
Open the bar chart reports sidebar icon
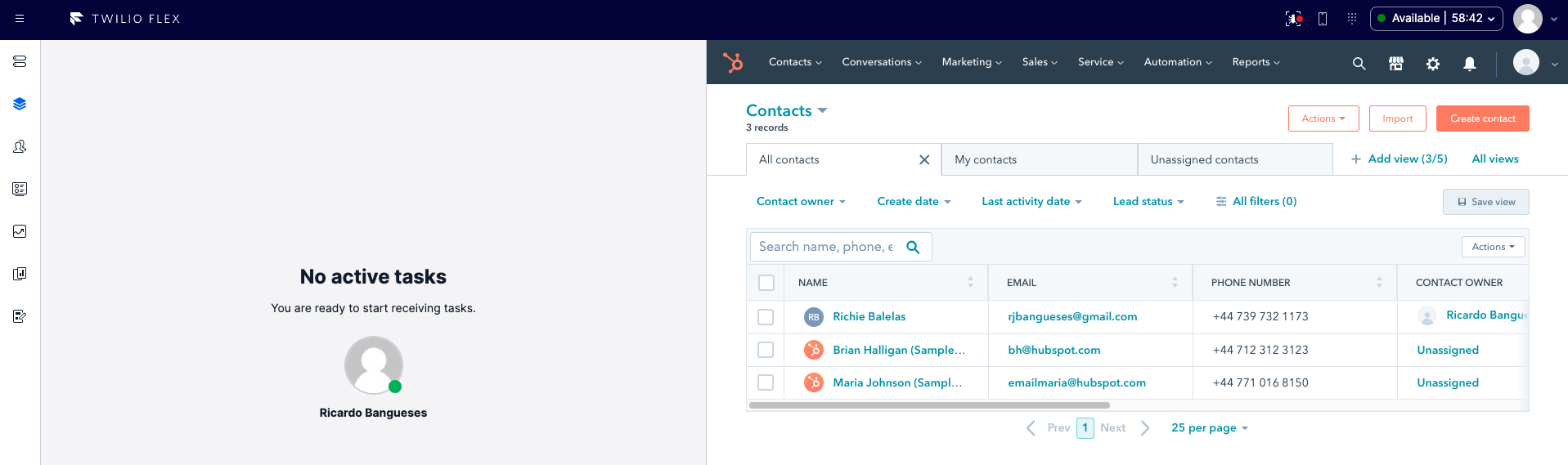(x=20, y=274)
